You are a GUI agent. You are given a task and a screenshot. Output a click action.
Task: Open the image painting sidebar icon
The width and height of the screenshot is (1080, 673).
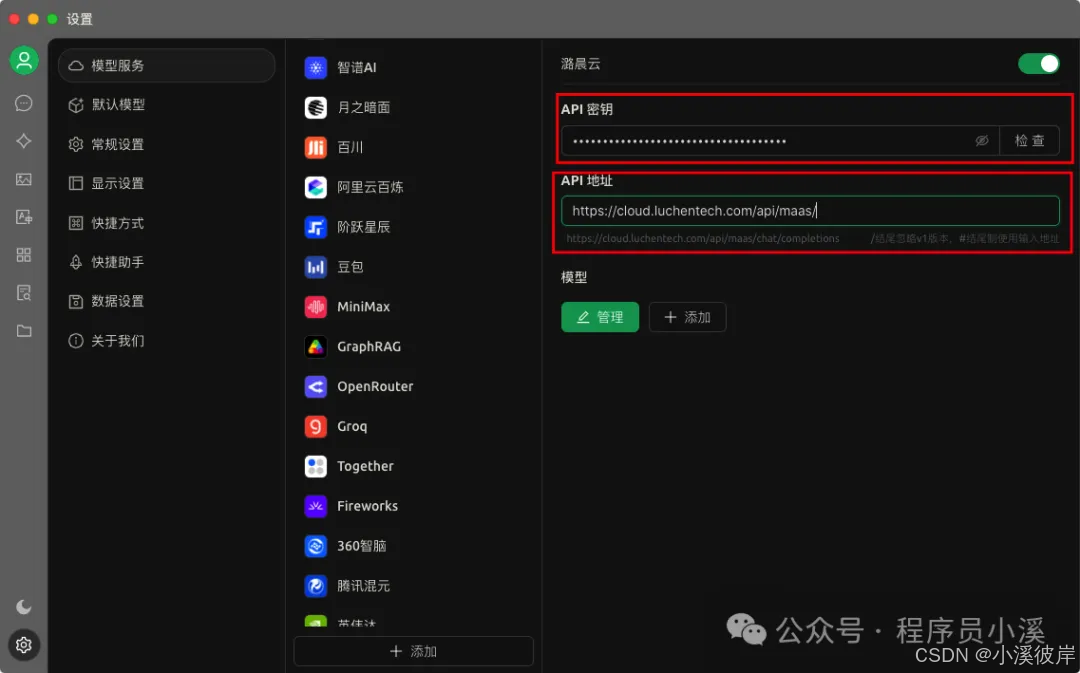point(23,179)
